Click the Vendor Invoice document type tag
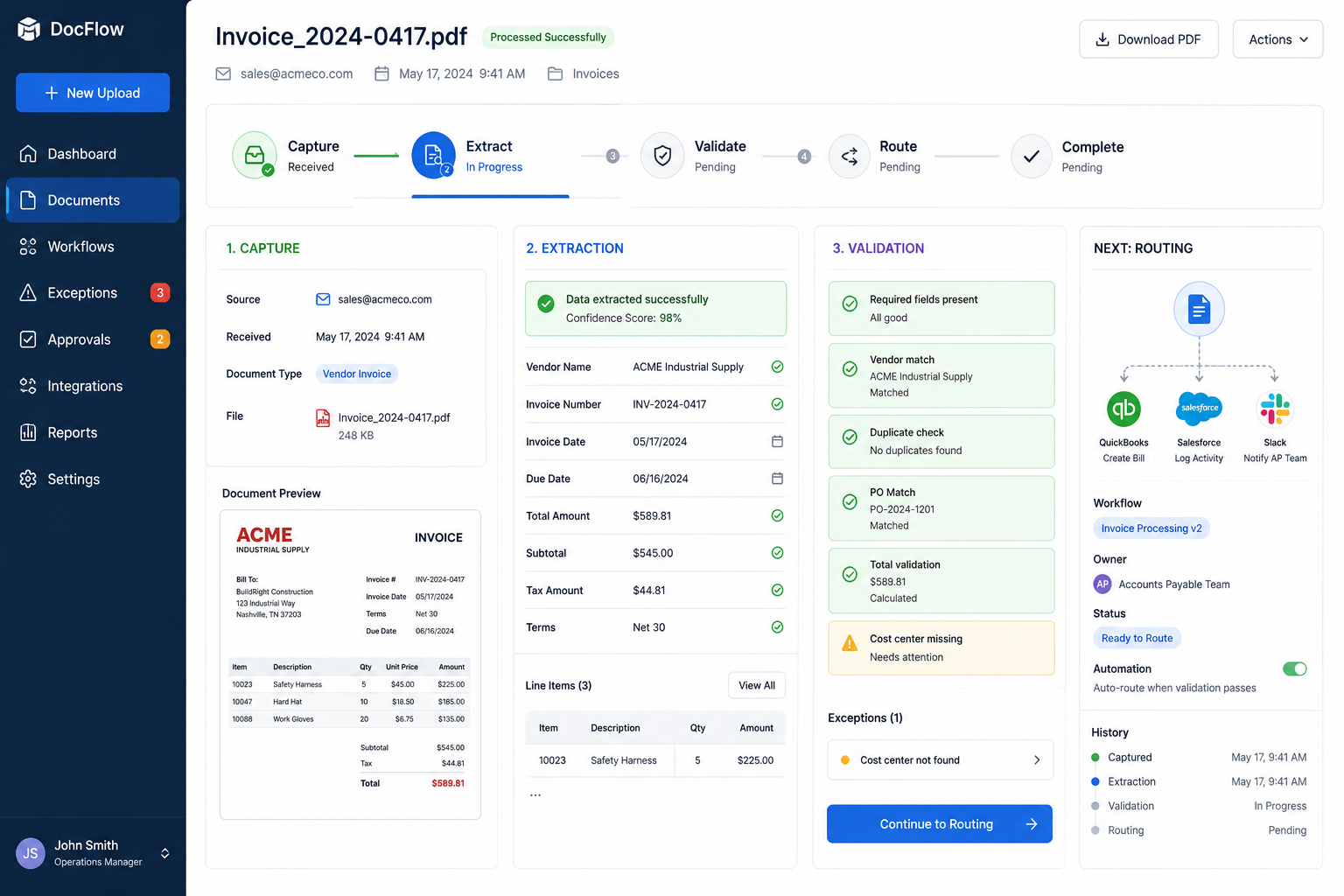1344x896 pixels. click(357, 374)
